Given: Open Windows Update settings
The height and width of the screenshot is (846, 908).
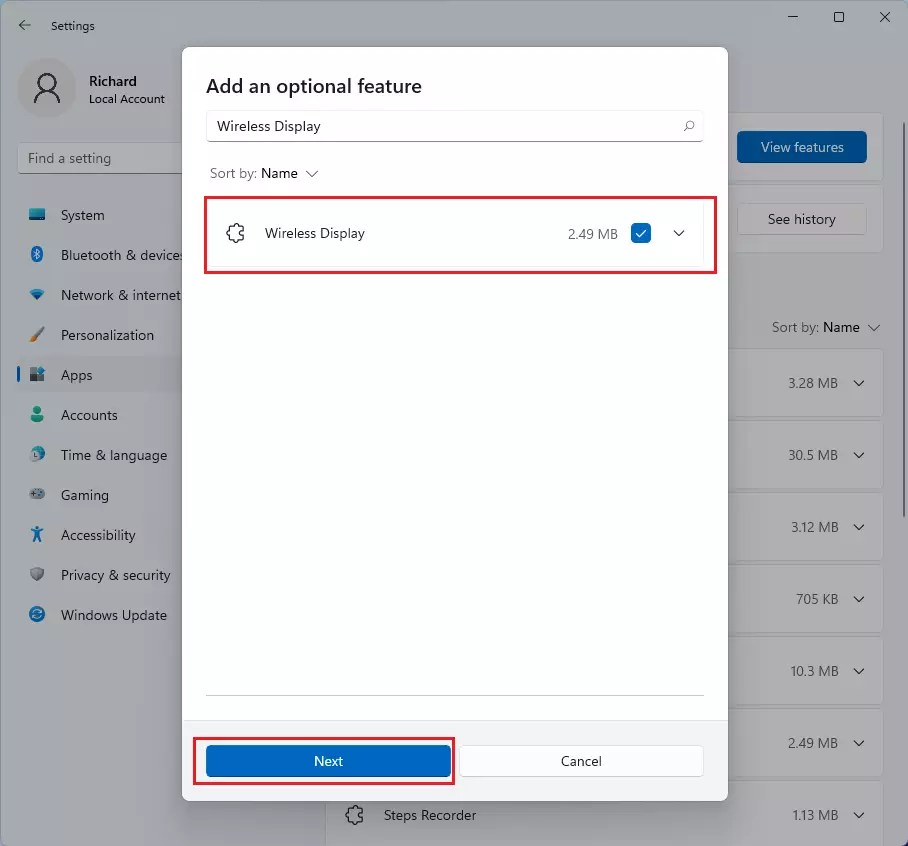Looking at the screenshot, I should 113,615.
